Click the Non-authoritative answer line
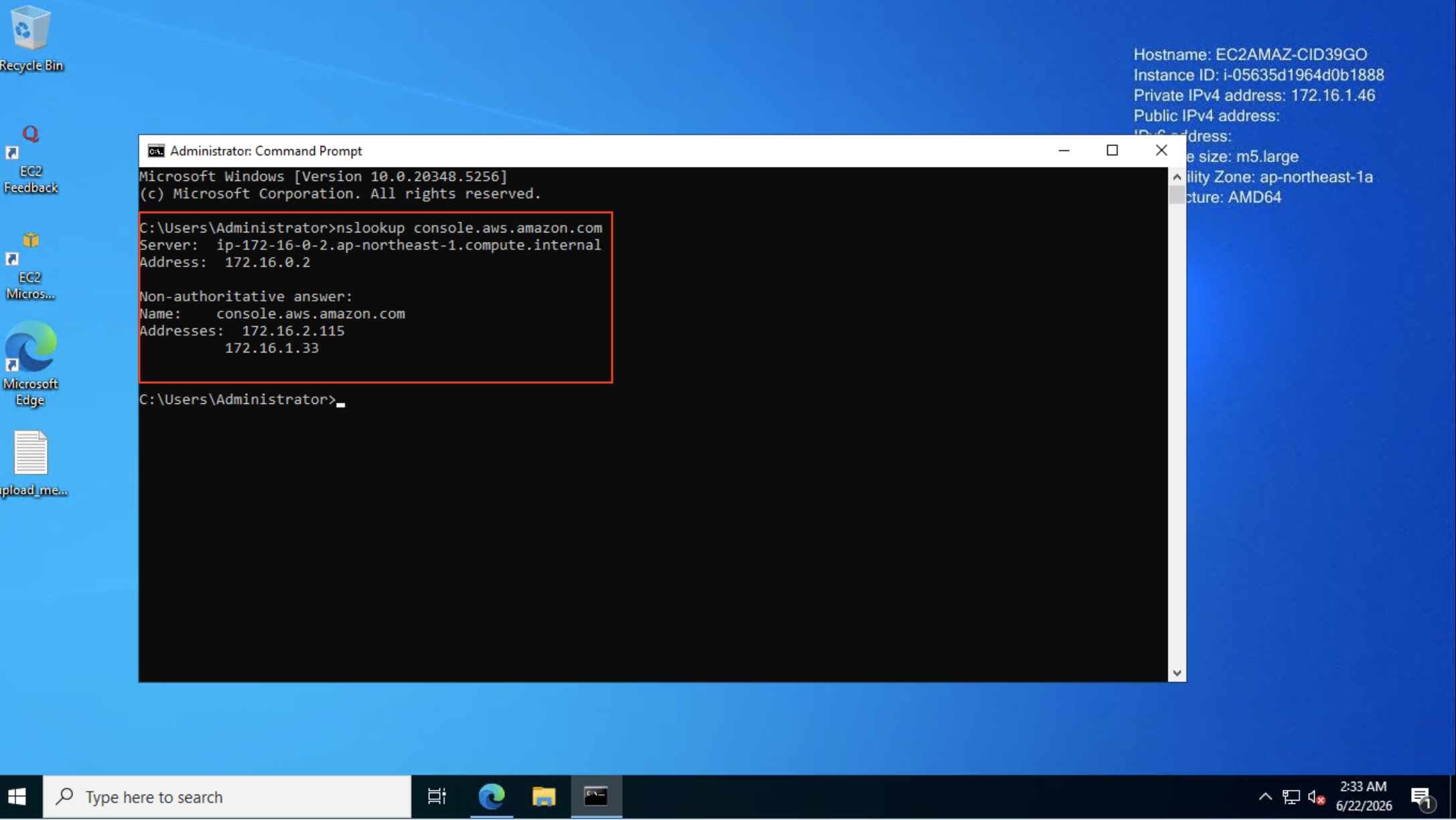 pyautogui.click(x=246, y=297)
